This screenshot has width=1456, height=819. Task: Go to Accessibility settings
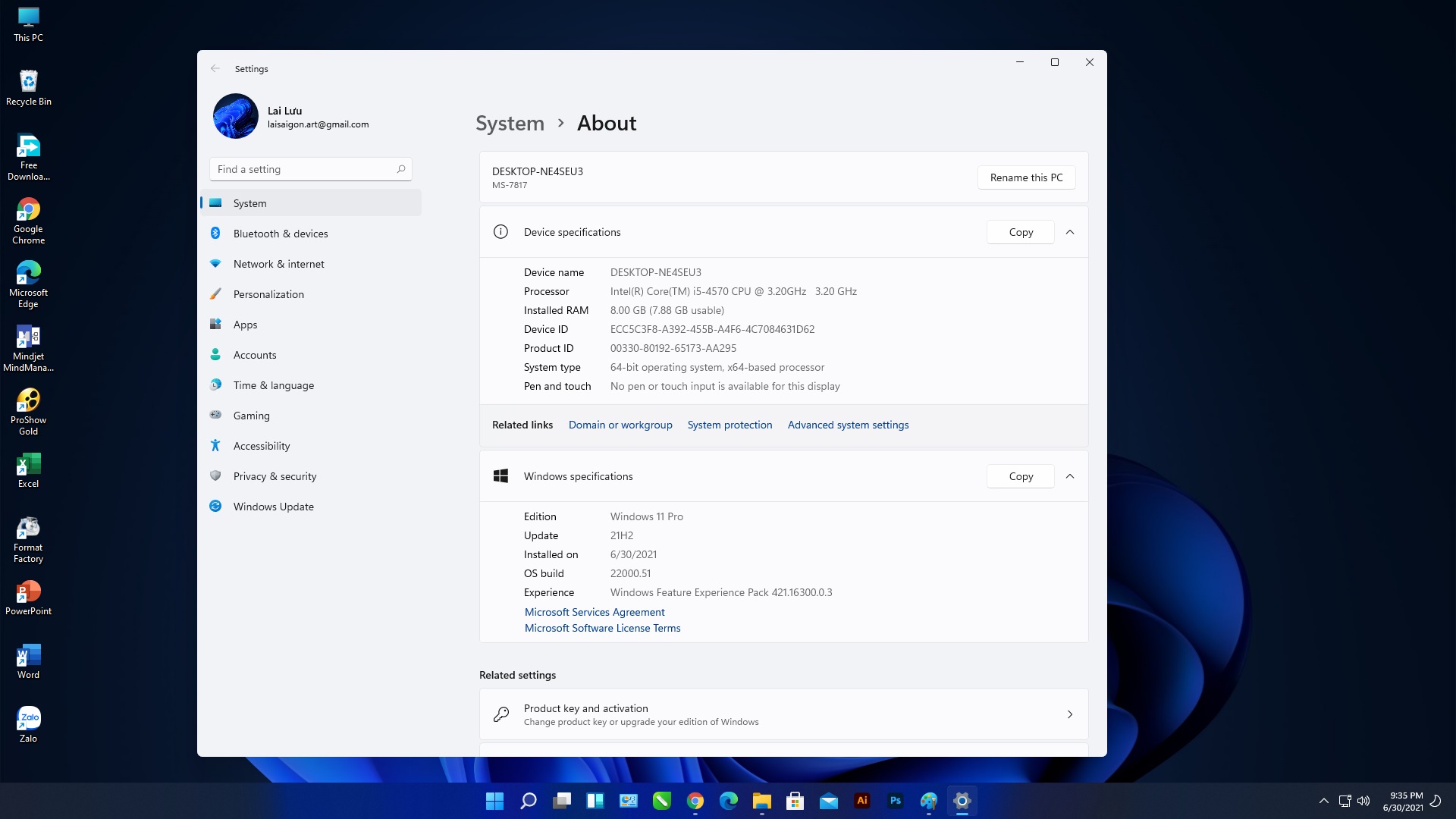pos(311,446)
